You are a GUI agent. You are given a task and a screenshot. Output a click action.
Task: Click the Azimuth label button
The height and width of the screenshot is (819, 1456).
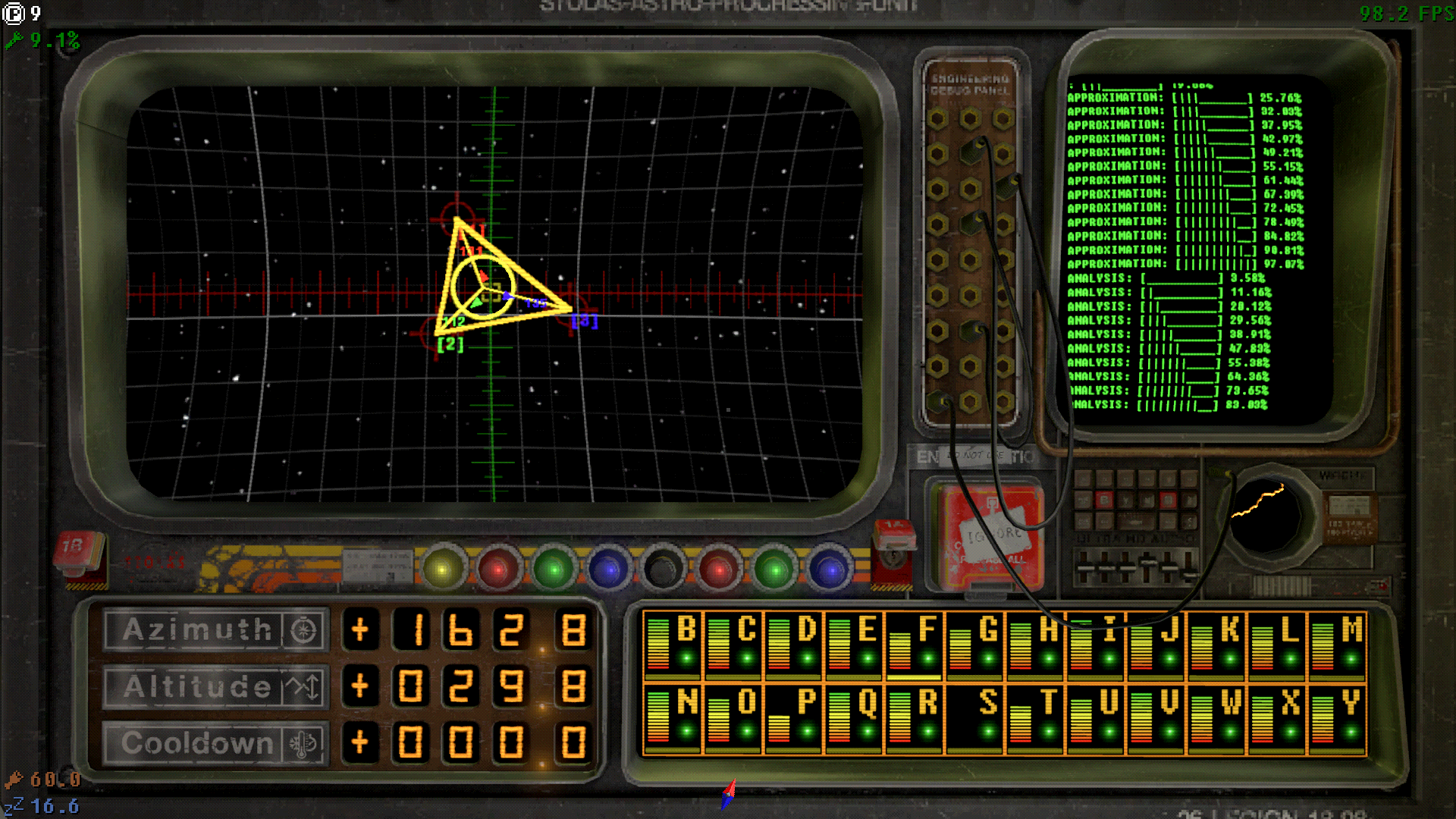197,629
